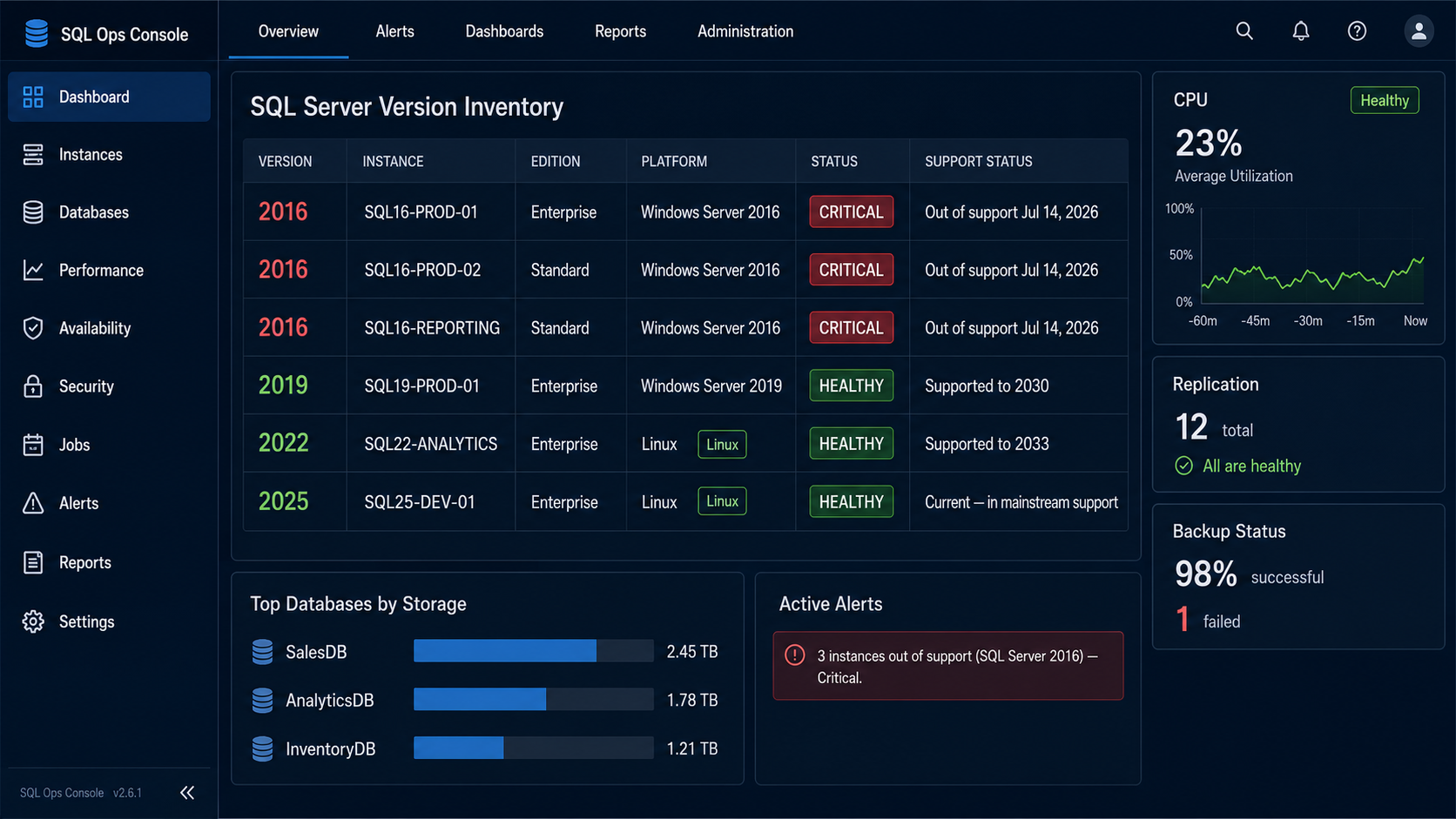Click 'Supported to 2033' cell
This screenshot has width=1456, height=819.
[987, 444]
